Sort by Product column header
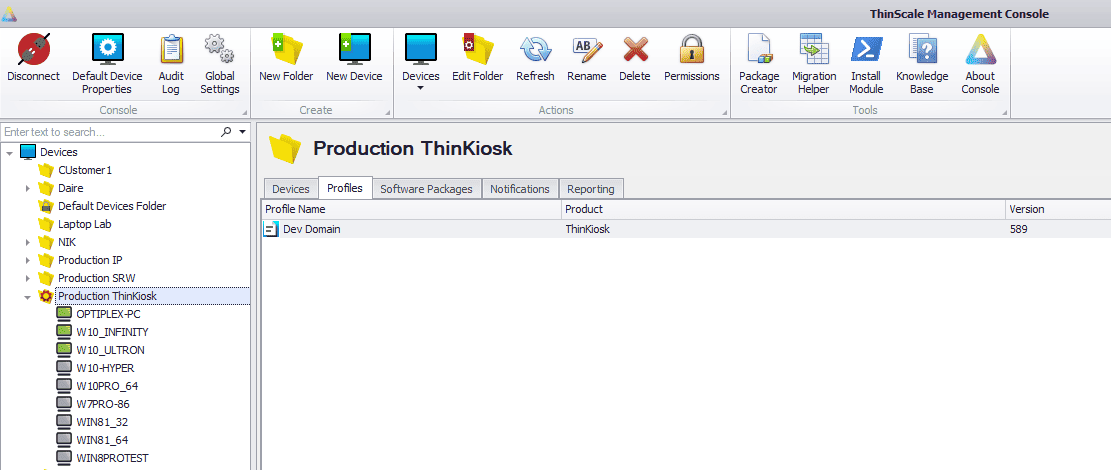 tap(783, 209)
